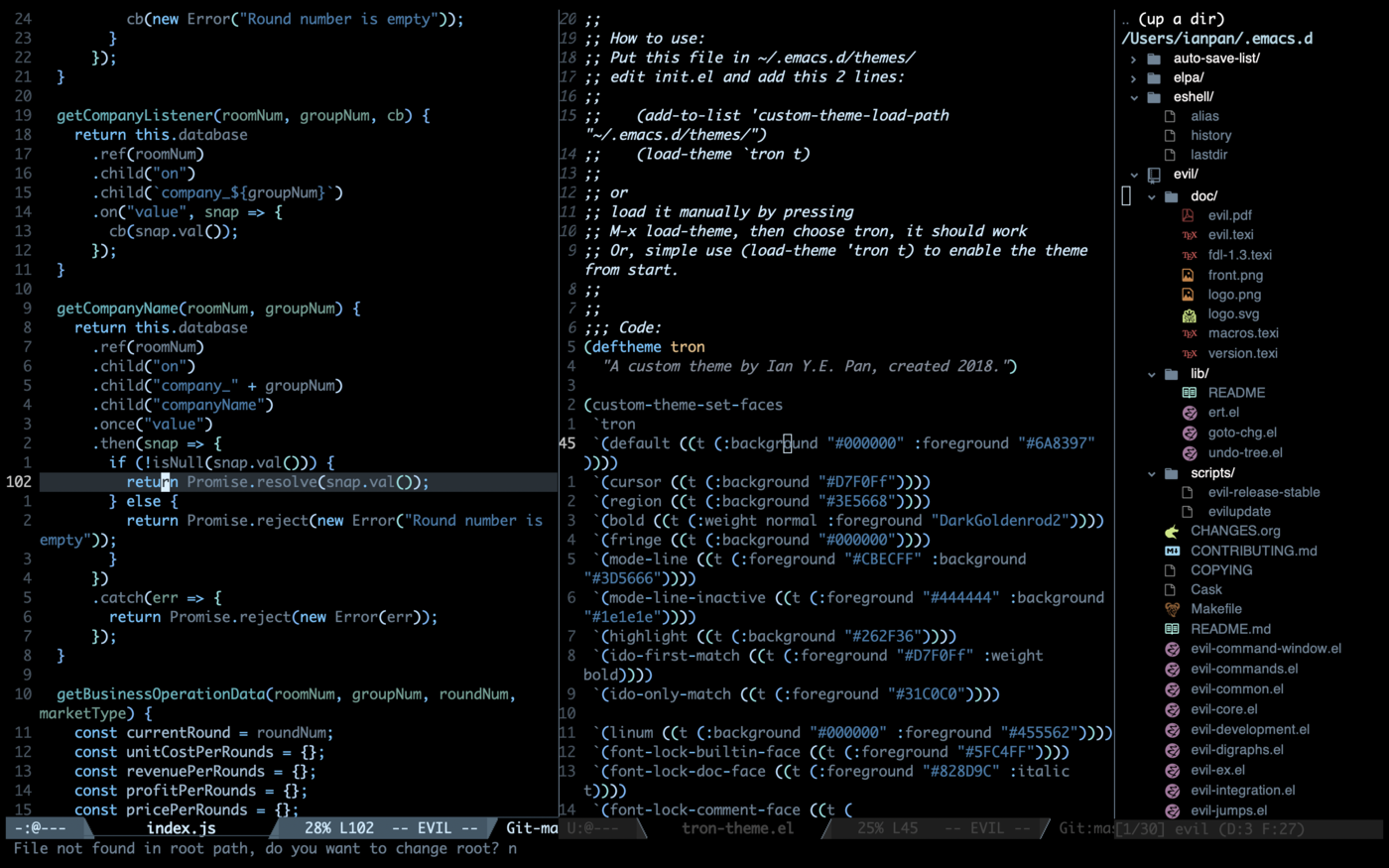Collapse the eshell folder chevron
The image size is (1389, 868).
pos(1133,97)
